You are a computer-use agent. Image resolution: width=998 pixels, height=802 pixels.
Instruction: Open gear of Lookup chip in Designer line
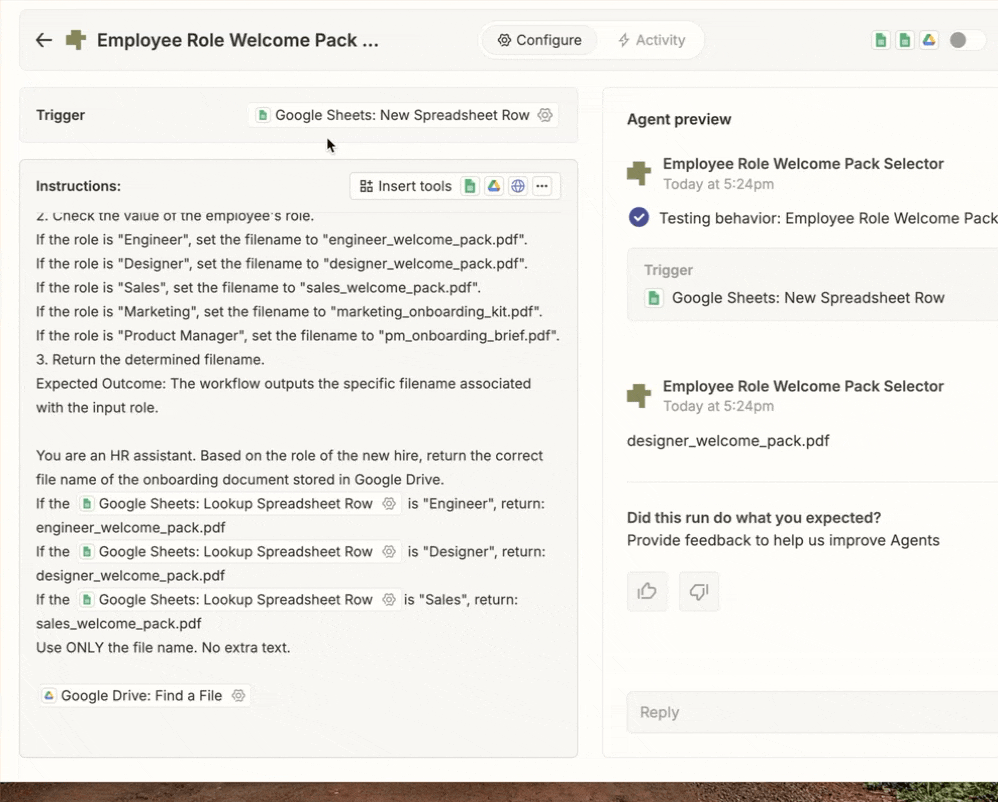click(x=389, y=552)
